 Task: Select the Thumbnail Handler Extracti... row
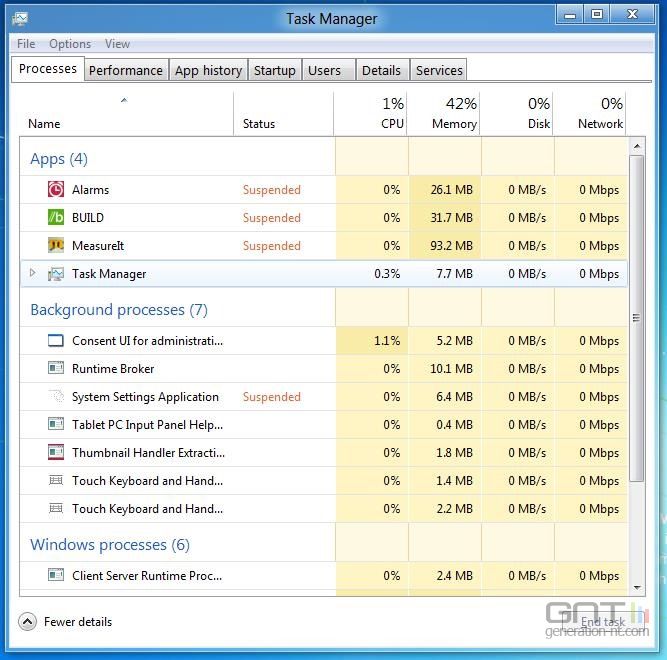(324, 452)
